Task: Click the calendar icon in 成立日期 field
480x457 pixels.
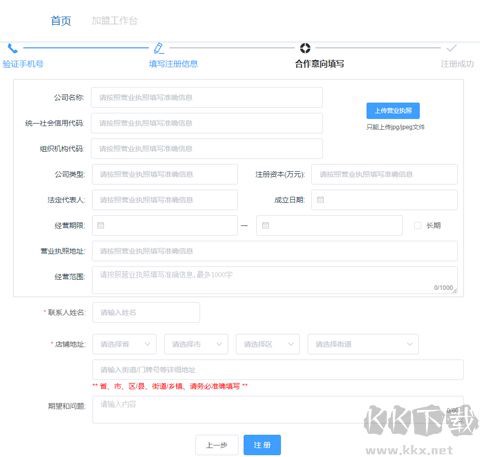Action: (x=320, y=200)
